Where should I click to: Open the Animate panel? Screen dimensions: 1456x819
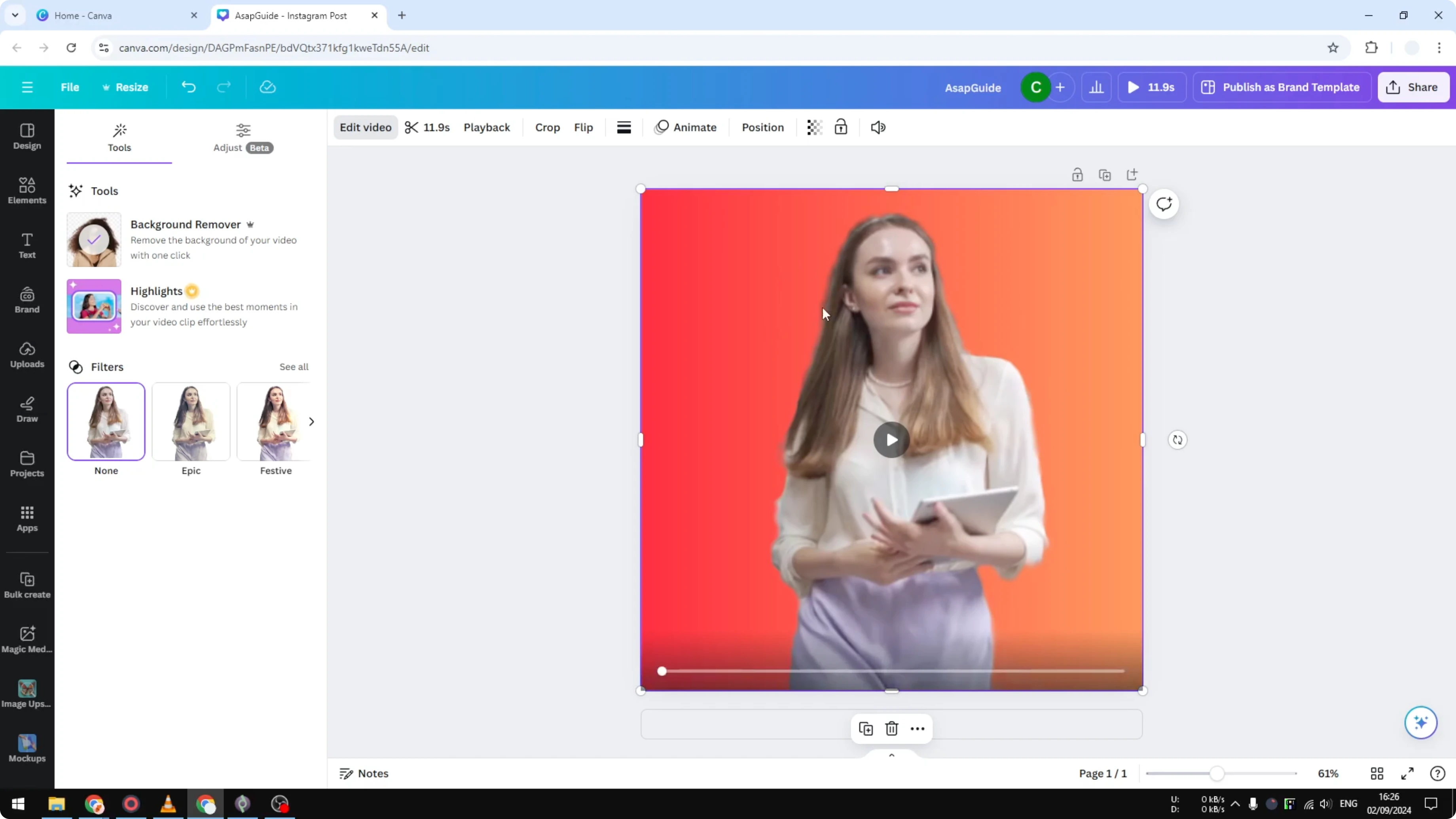tap(685, 127)
